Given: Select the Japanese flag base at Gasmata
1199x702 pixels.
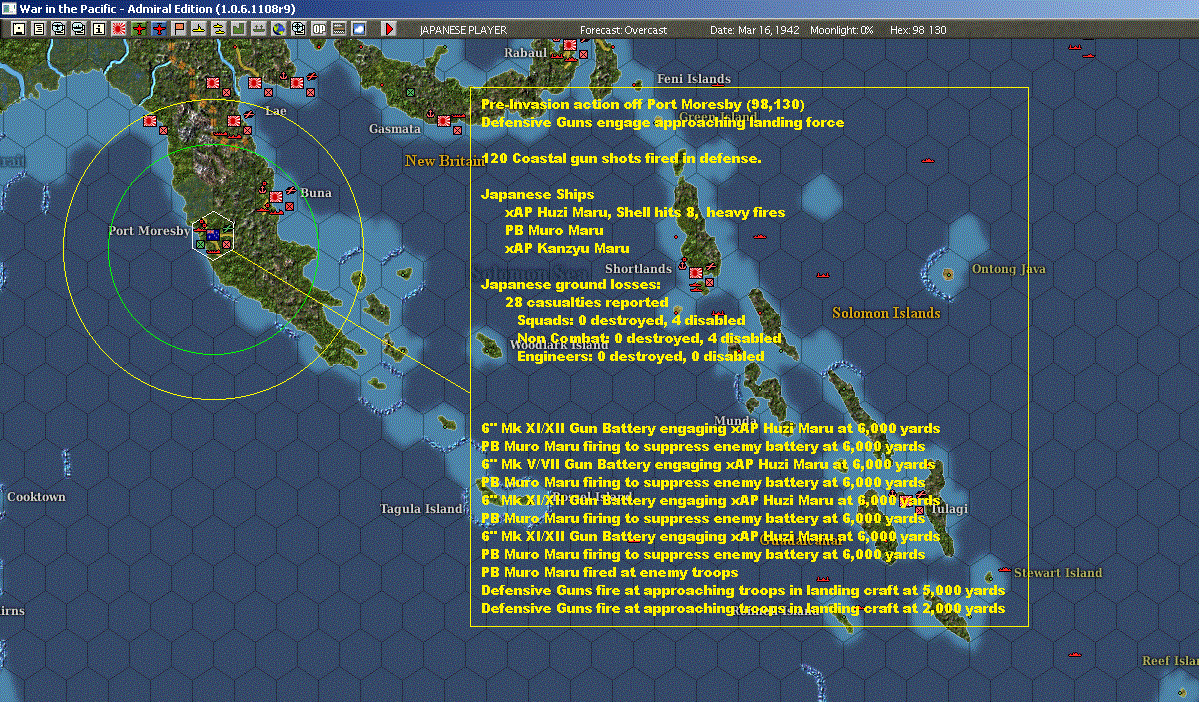Looking at the screenshot, I should coord(444,121).
